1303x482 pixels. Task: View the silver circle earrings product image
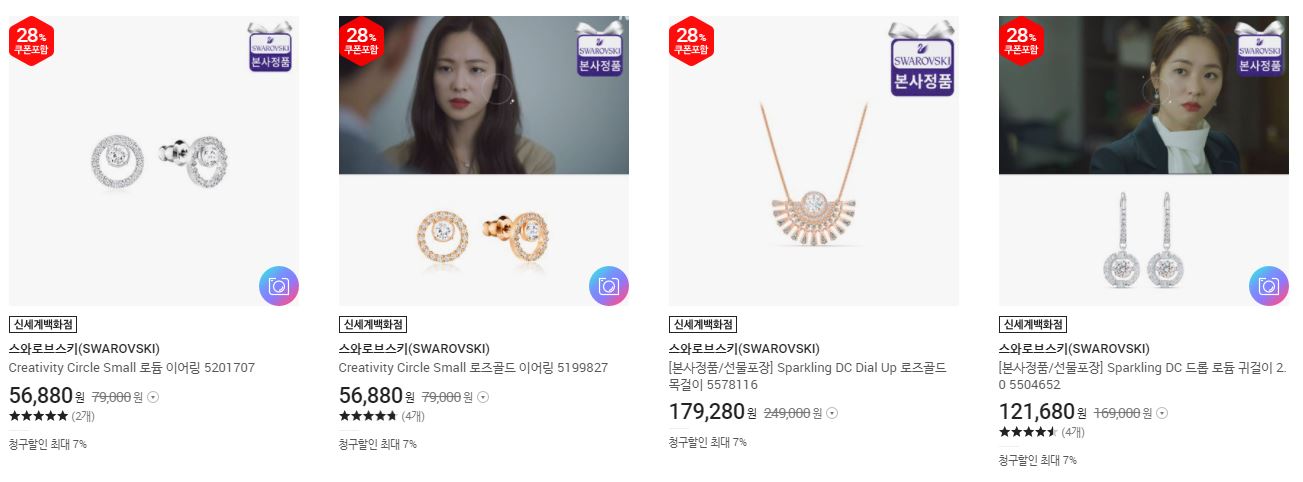point(154,161)
